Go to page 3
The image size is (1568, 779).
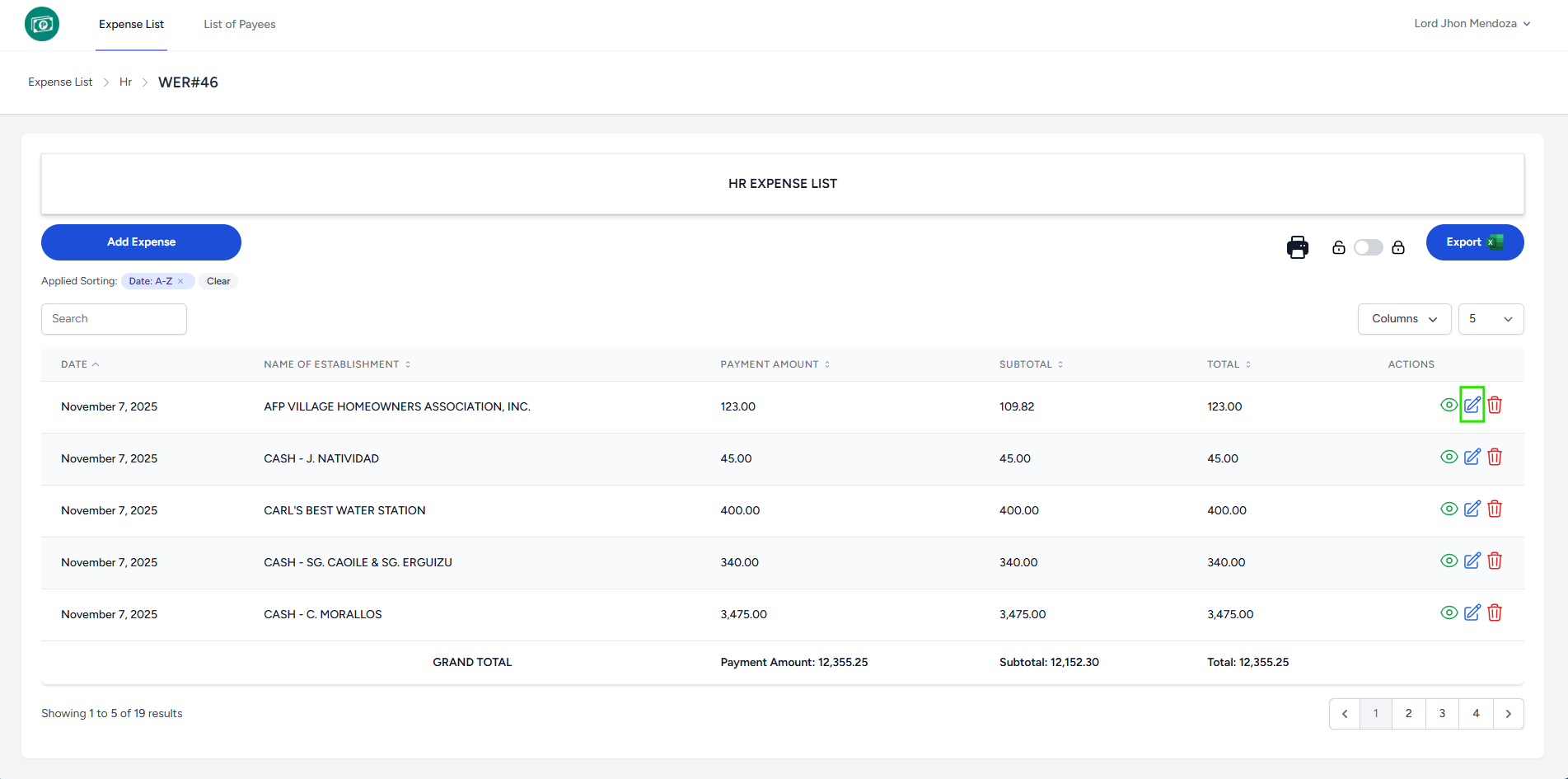(1442, 714)
